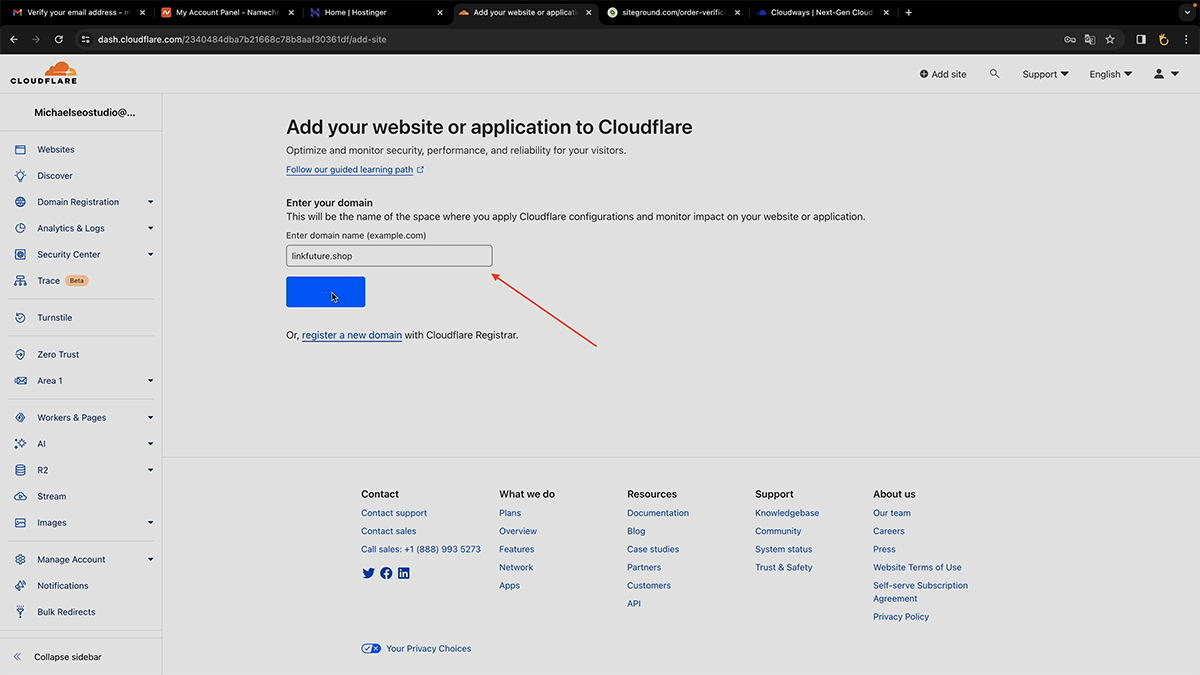Expand Domain Registration submenu arrow
This screenshot has height=675, width=1200.
[151, 202]
